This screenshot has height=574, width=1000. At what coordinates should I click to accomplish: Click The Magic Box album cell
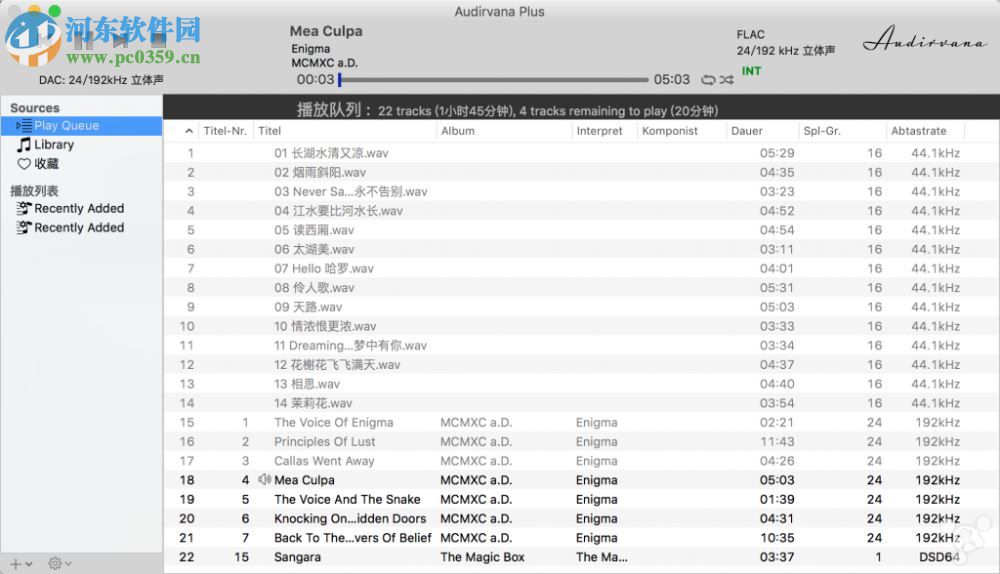(x=482, y=557)
